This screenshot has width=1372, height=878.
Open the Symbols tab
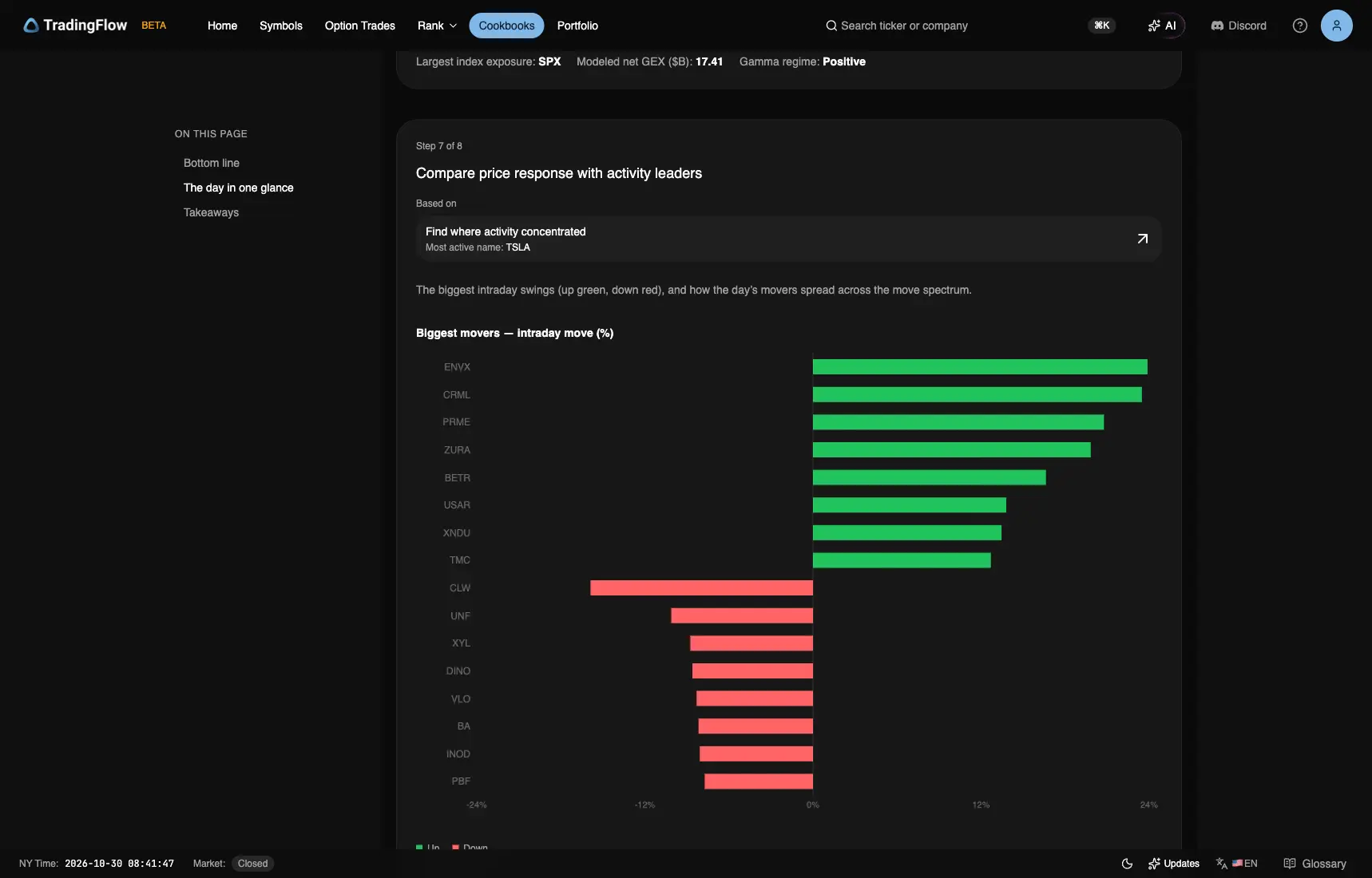pos(281,26)
